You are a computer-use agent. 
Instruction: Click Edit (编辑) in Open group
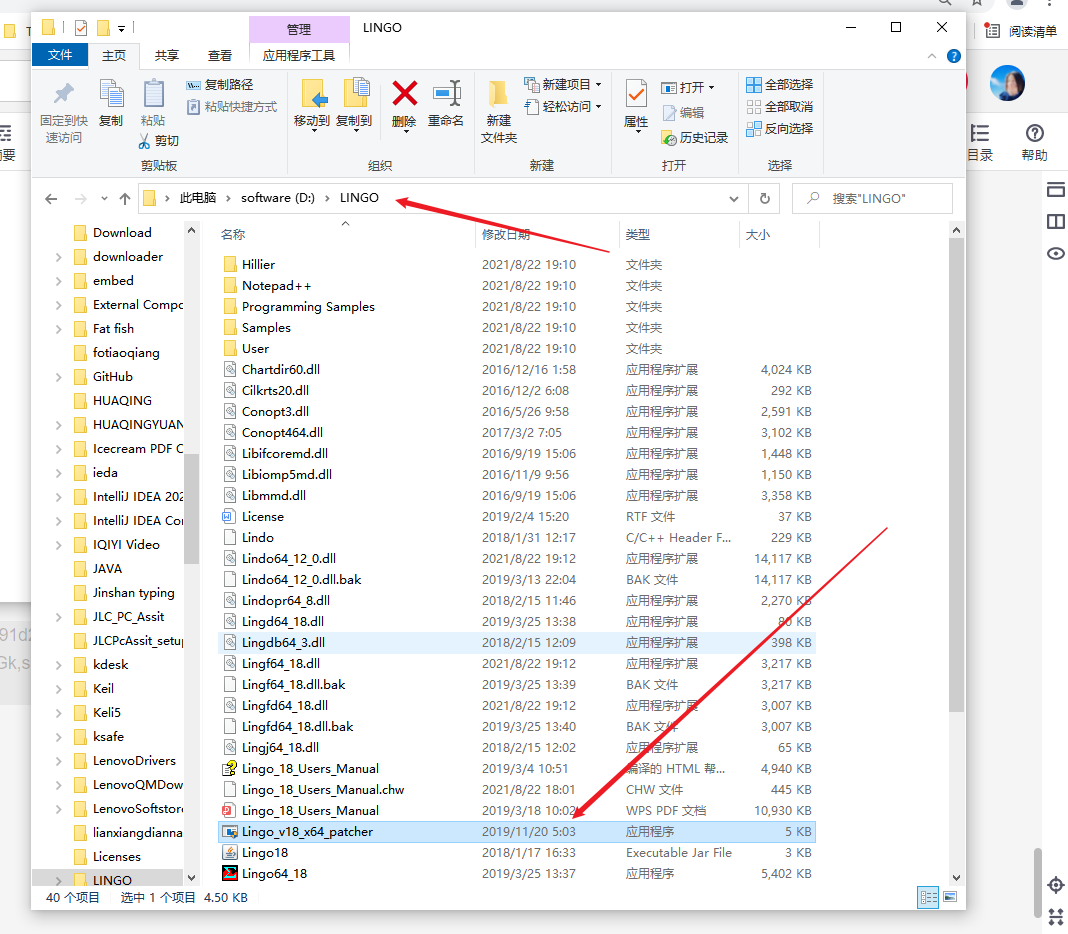click(683, 112)
